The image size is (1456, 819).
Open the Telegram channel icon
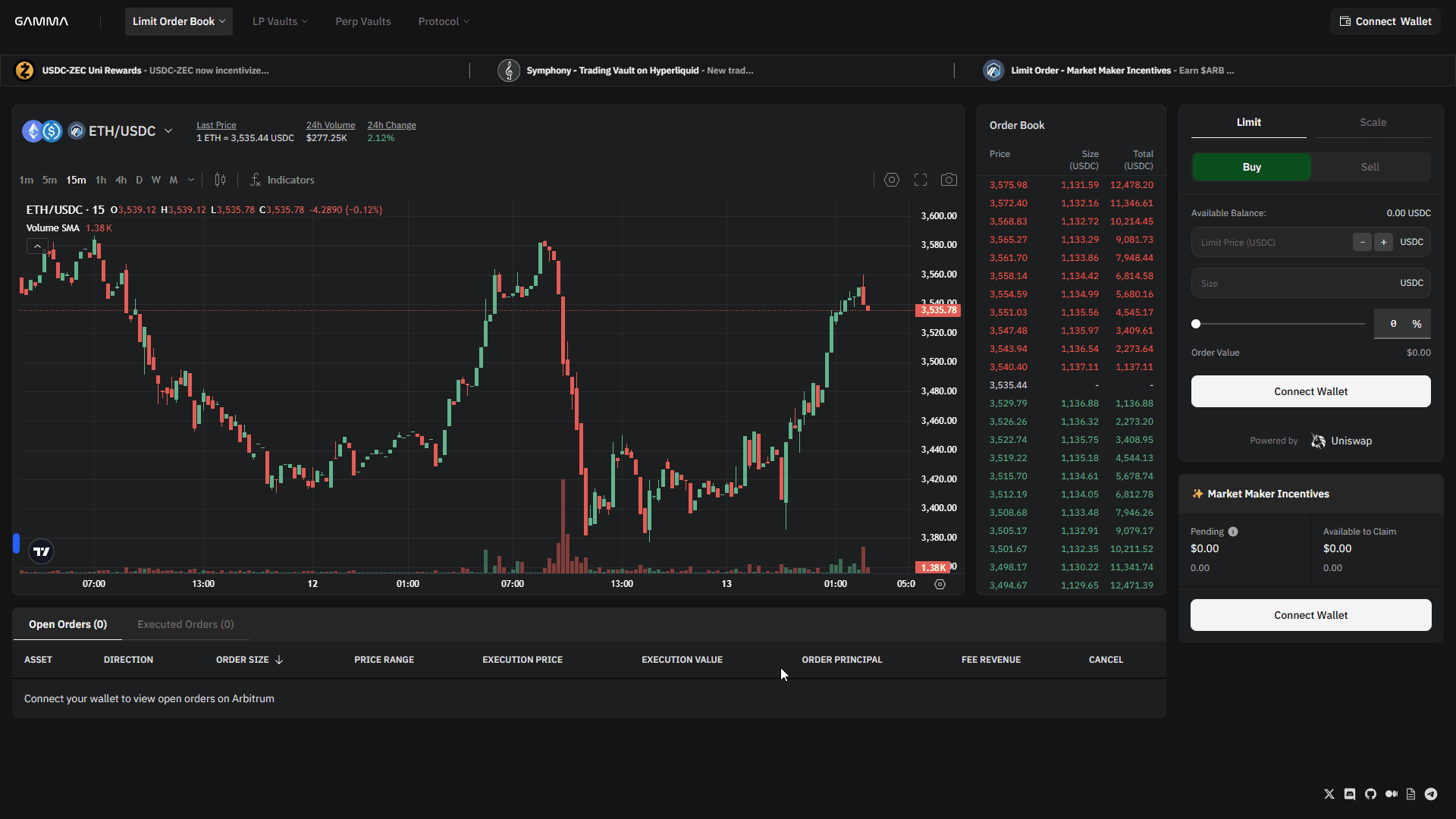click(x=1431, y=794)
